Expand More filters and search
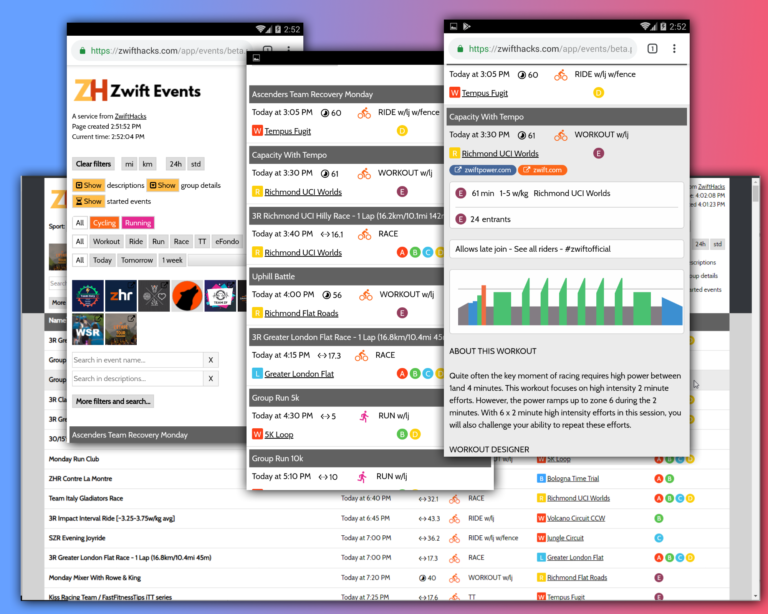This screenshot has width=768, height=614. (113, 401)
